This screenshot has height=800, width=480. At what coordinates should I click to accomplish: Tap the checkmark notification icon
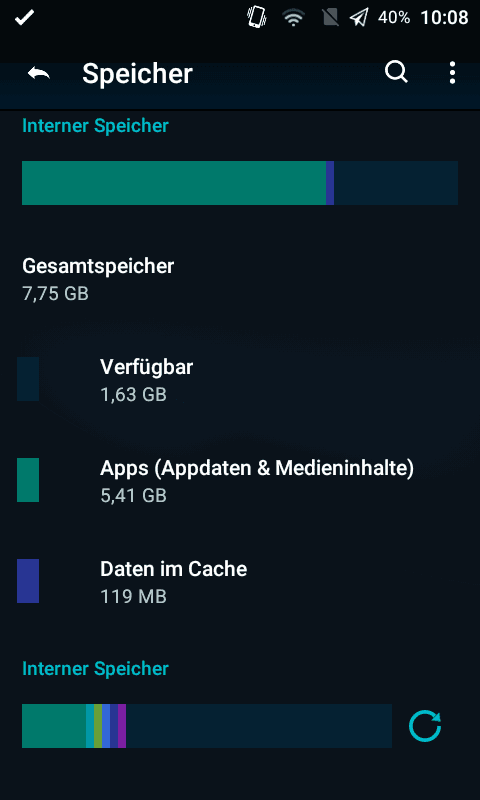click(x=24, y=18)
